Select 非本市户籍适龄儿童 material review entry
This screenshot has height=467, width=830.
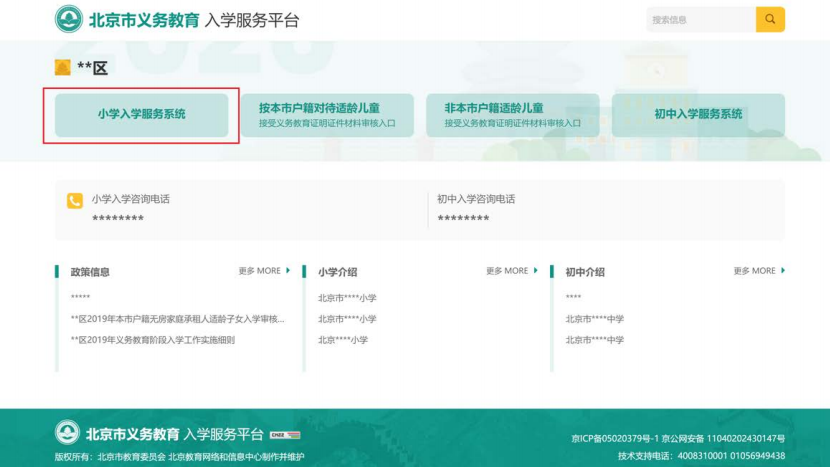[512, 115]
